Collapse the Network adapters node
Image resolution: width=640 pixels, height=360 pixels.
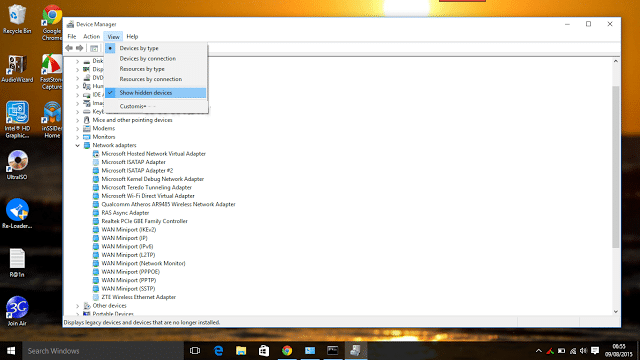point(78,145)
